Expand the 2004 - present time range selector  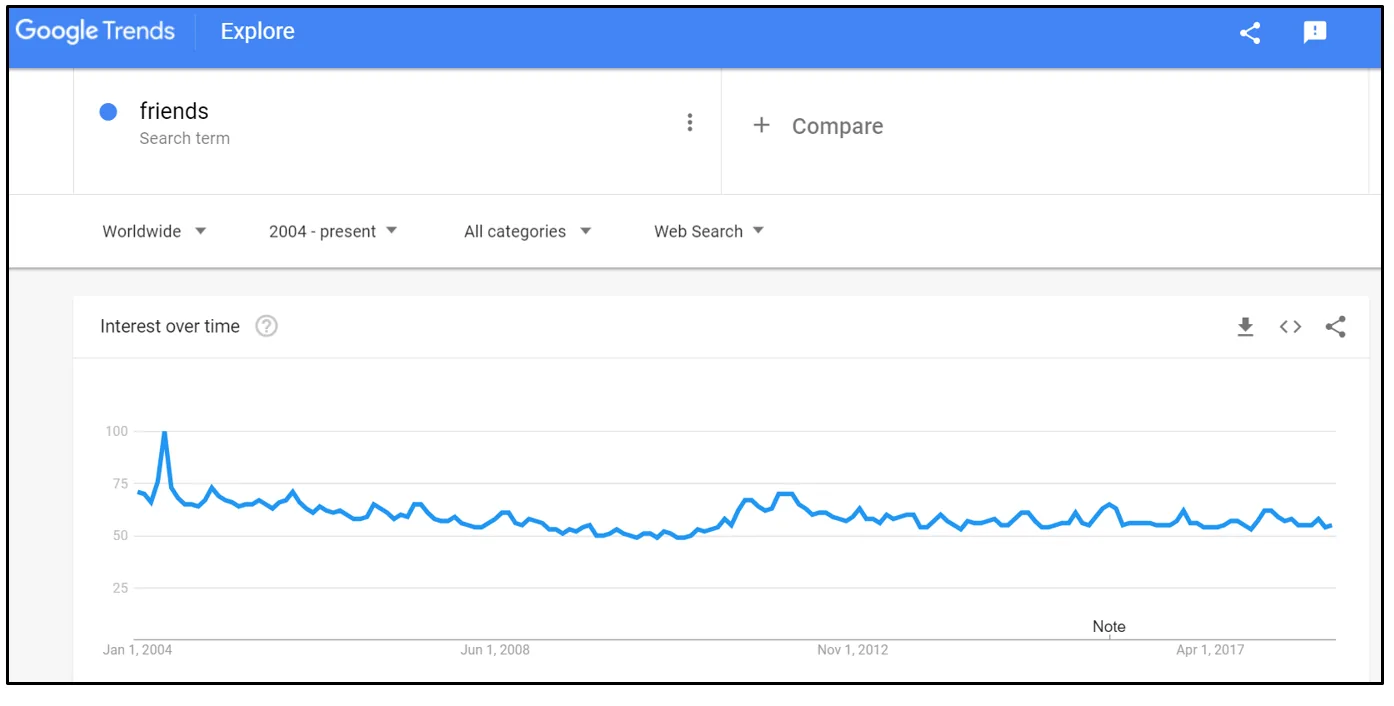tap(330, 231)
